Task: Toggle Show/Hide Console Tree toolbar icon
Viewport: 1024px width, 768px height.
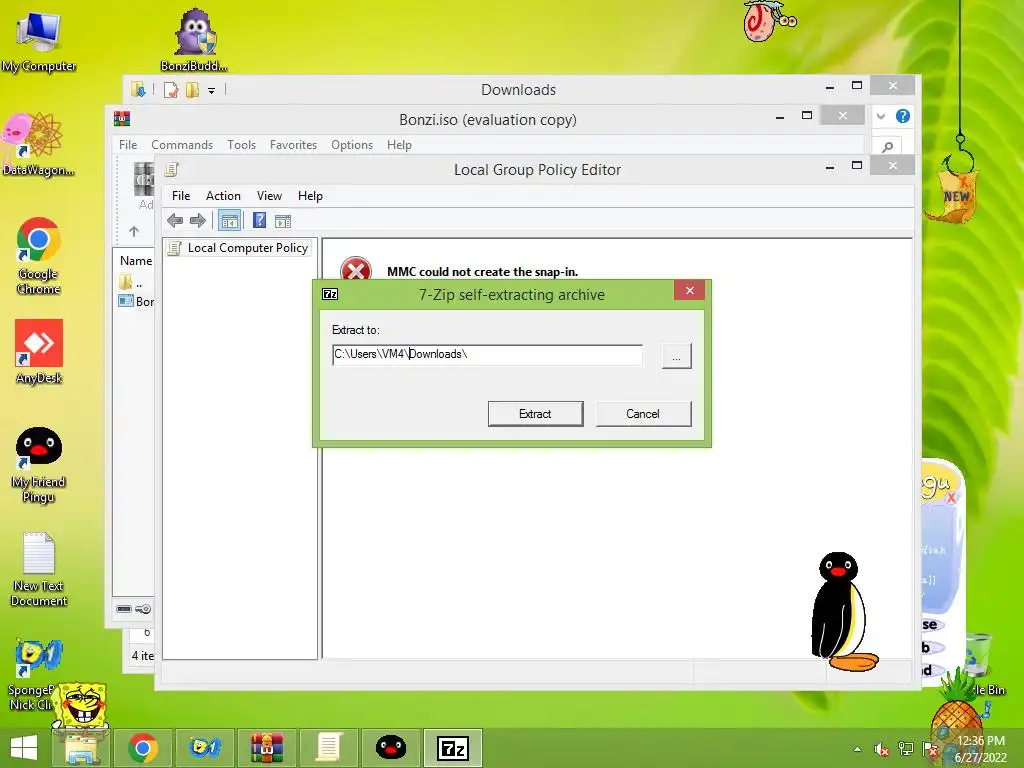Action: [x=229, y=221]
